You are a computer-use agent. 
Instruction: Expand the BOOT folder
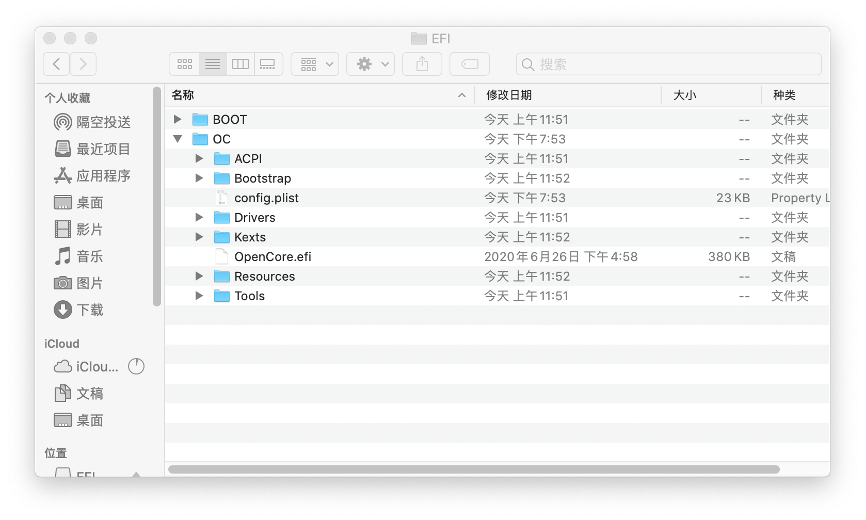177,119
